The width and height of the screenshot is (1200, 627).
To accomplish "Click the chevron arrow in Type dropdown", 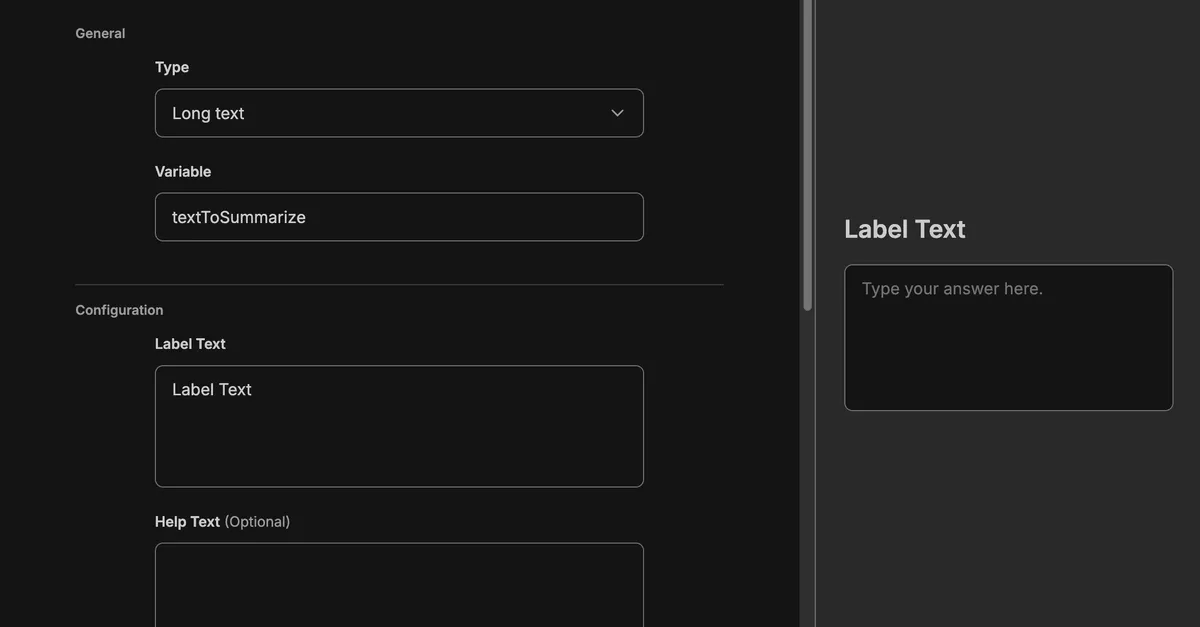I will pos(617,113).
